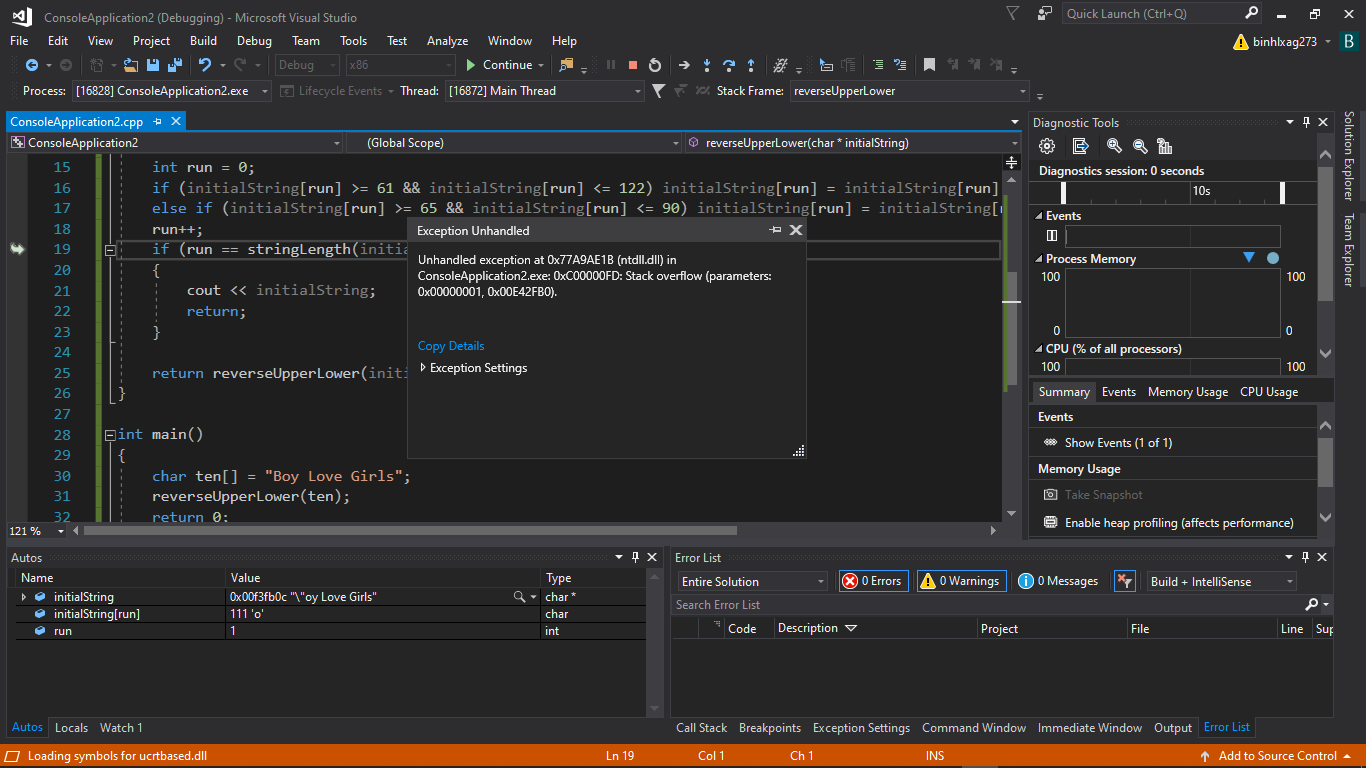Viewport: 1366px width, 768px height.
Task: Expand the initialString variable in Autos
Action: (24, 597)
